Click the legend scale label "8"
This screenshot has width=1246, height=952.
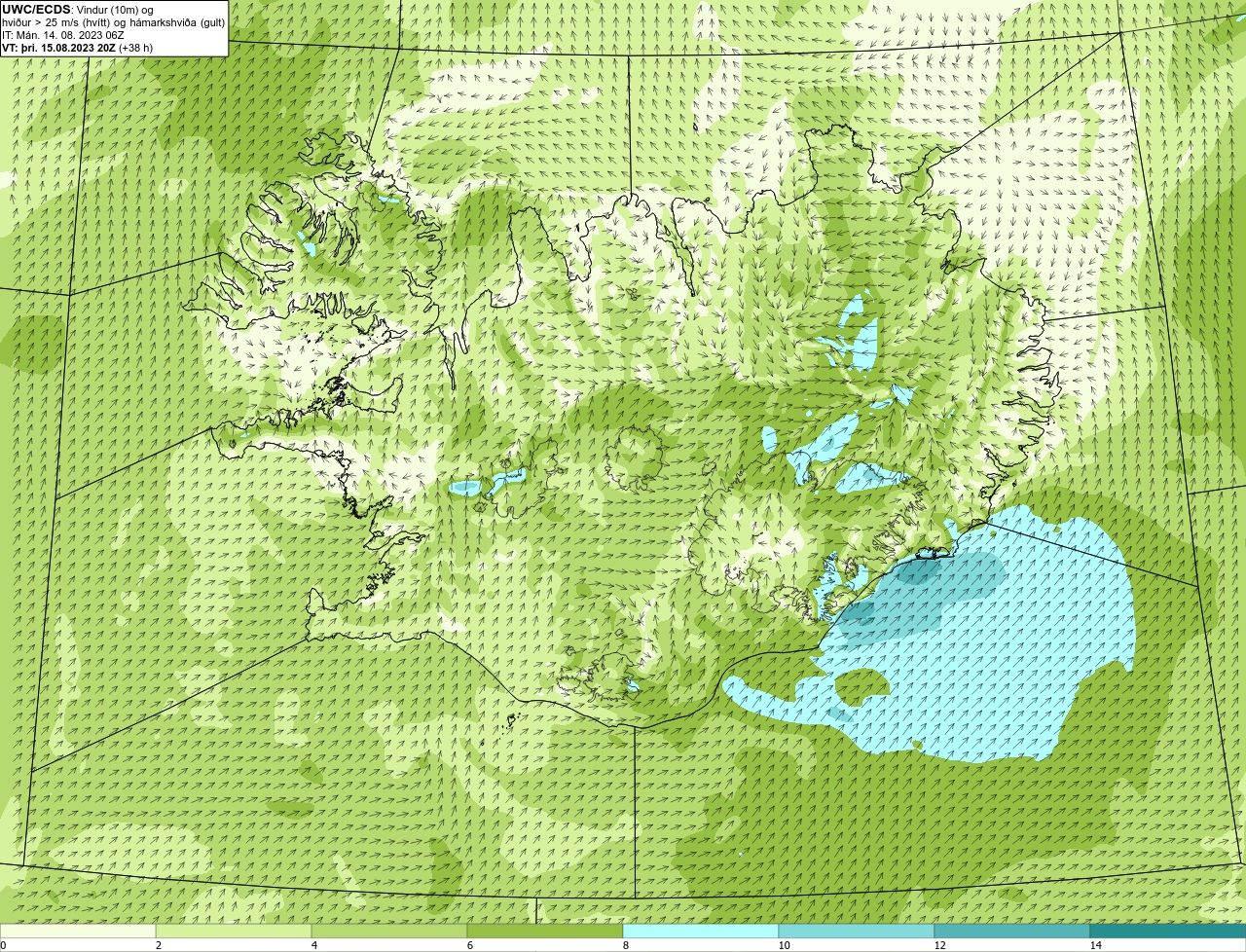(625, 945)
